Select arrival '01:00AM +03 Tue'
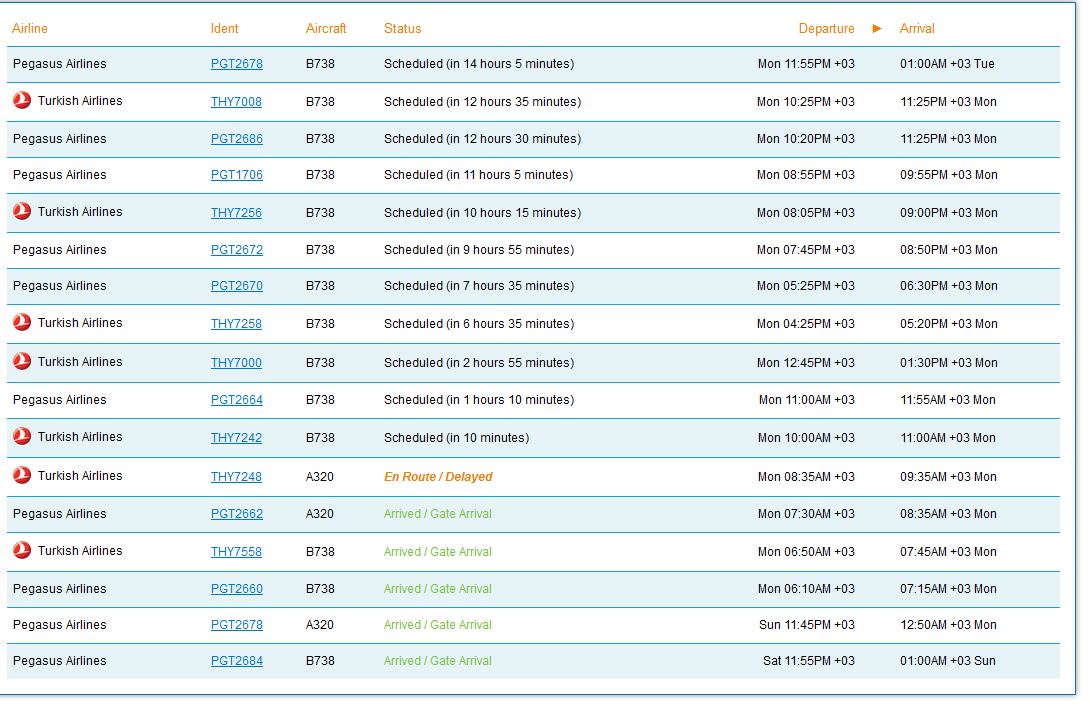Image resolution: width=1090 pixels, height=715 pixels. (947, 64)
